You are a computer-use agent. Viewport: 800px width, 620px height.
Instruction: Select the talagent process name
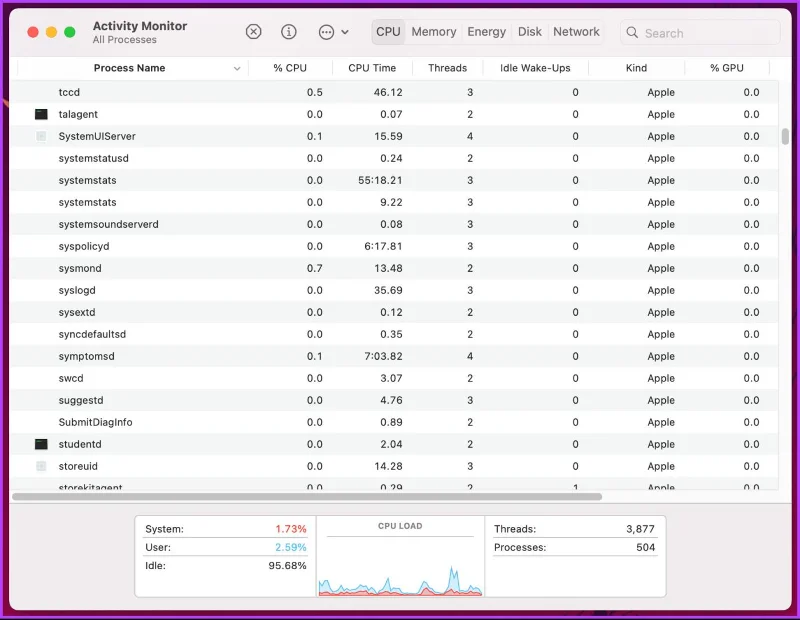[x=78, y=114]
